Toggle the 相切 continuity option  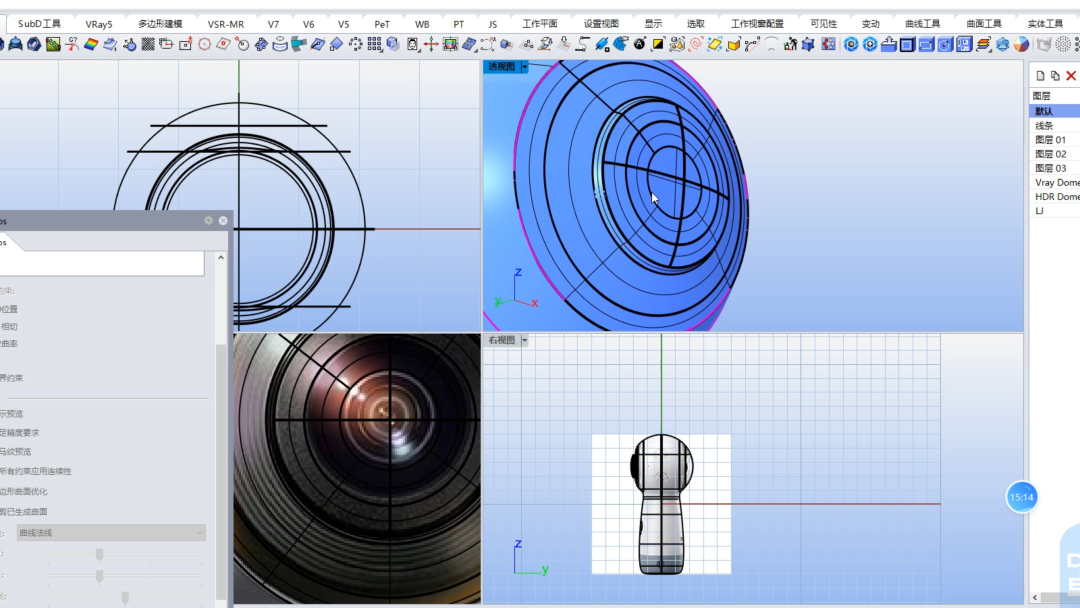[8, 326]
